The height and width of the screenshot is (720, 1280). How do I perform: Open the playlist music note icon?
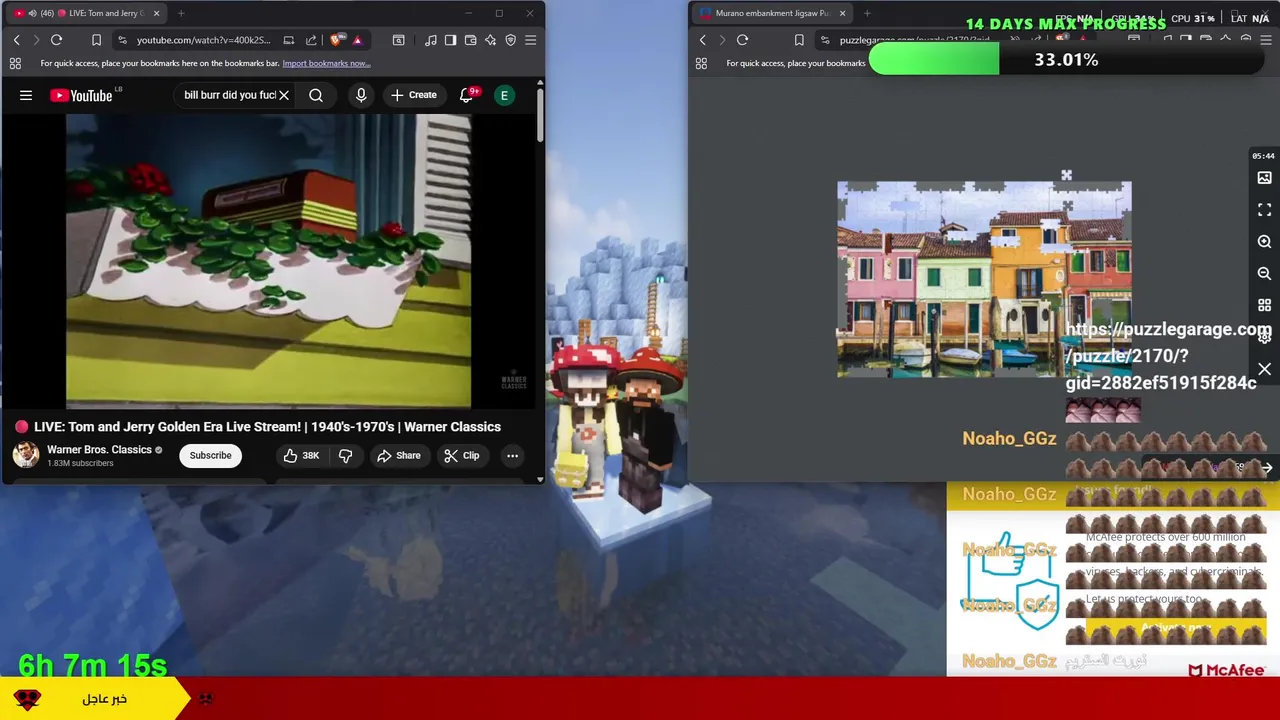(x=430, y=40)
